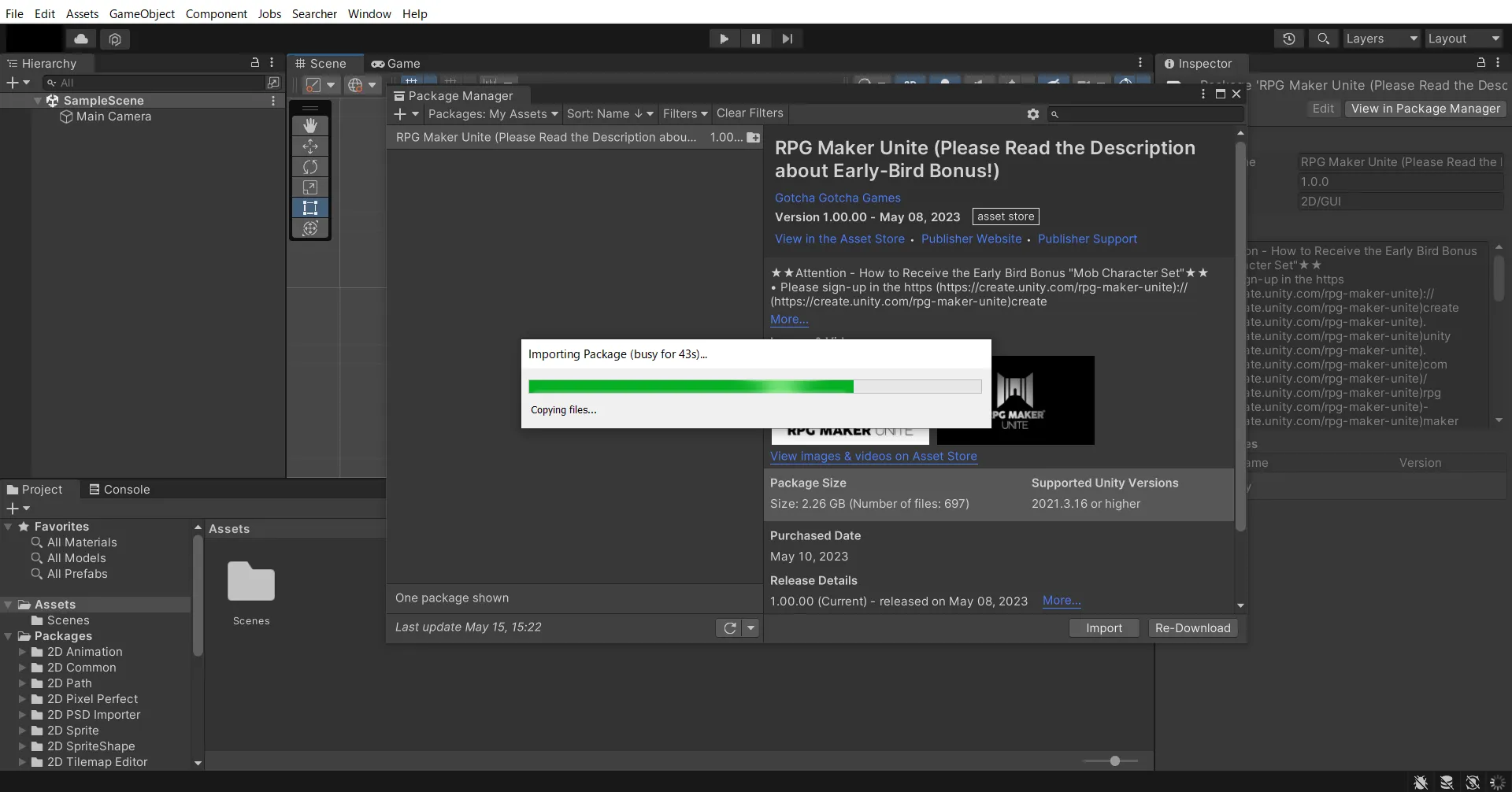Expand the 2D Animation package folder
Image resolution: width=1512 pixels, height=792 pixels.
click(22, 652)
